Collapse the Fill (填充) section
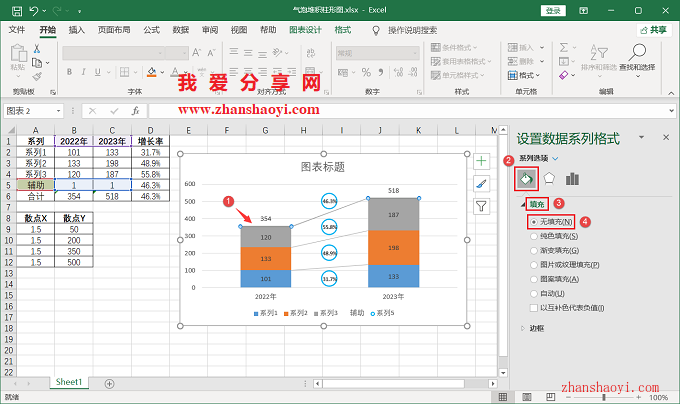The height and width of the screenshot is (404, 680). tap(523, 204)
